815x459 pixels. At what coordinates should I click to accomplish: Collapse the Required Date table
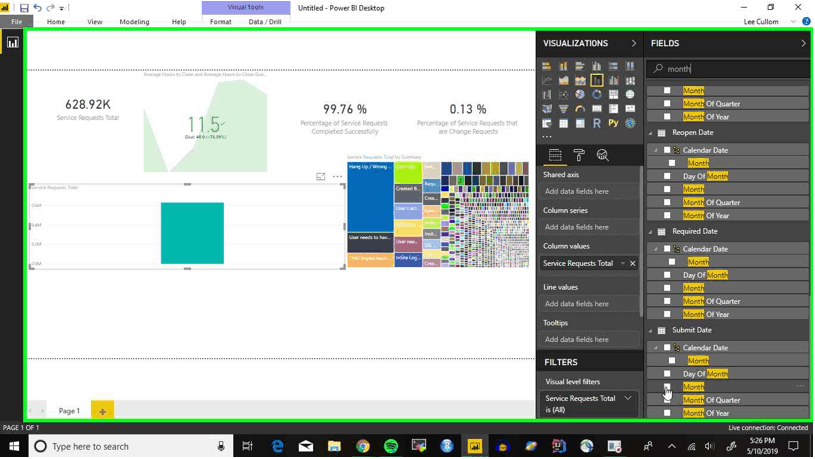651,232
